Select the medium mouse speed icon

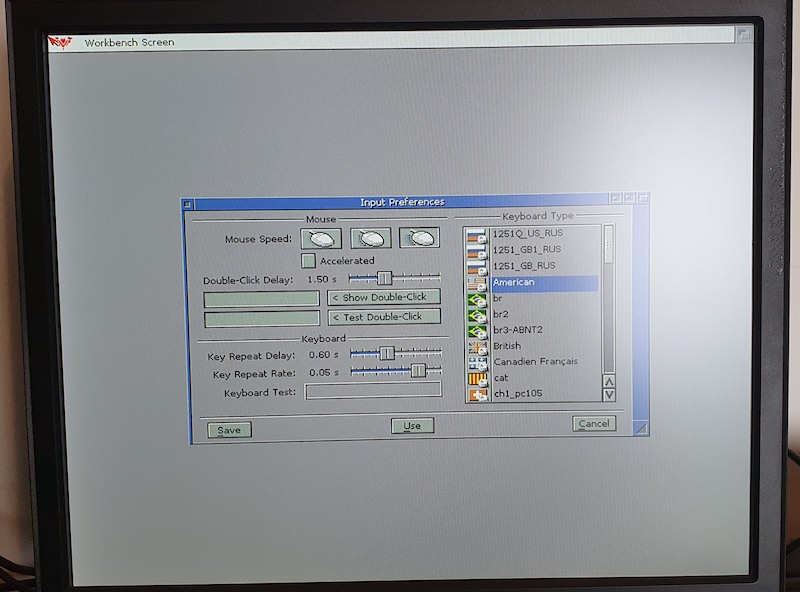[x=371, y=238]
